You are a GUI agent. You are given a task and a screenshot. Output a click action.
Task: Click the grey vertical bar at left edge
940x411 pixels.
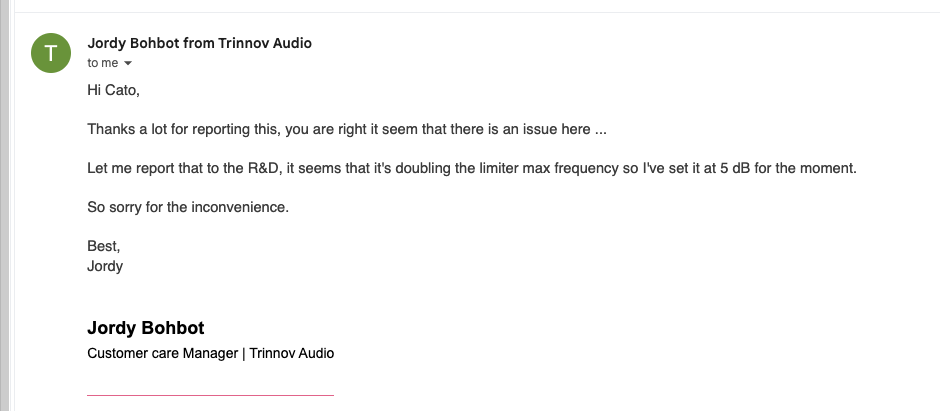pyautogui.click(x=5, y=200)
